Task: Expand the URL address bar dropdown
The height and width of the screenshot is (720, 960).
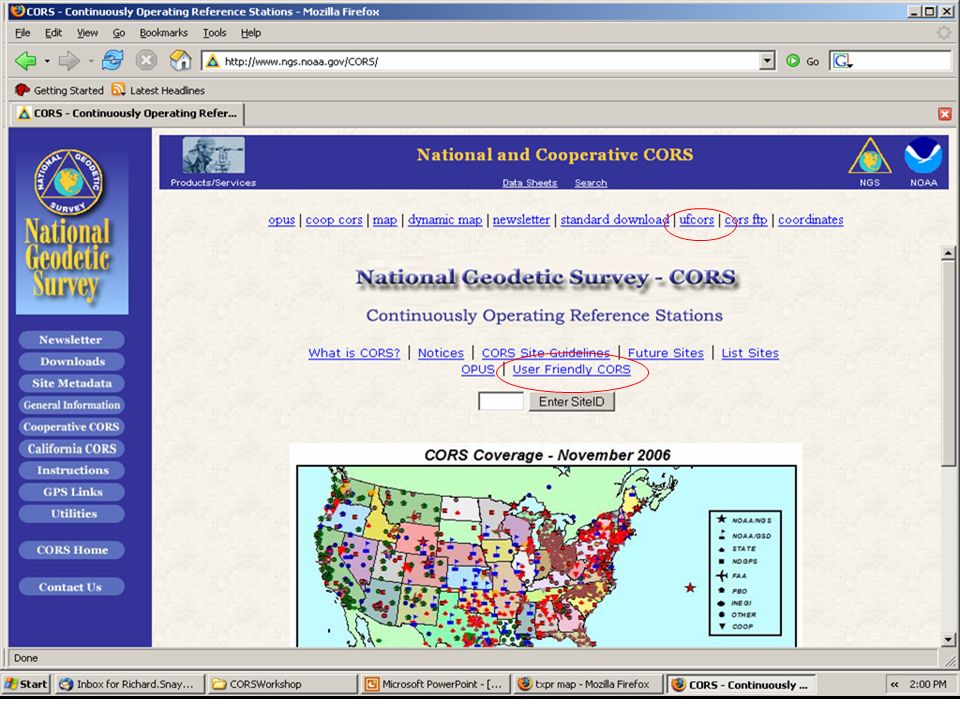Action: point(767,61)
